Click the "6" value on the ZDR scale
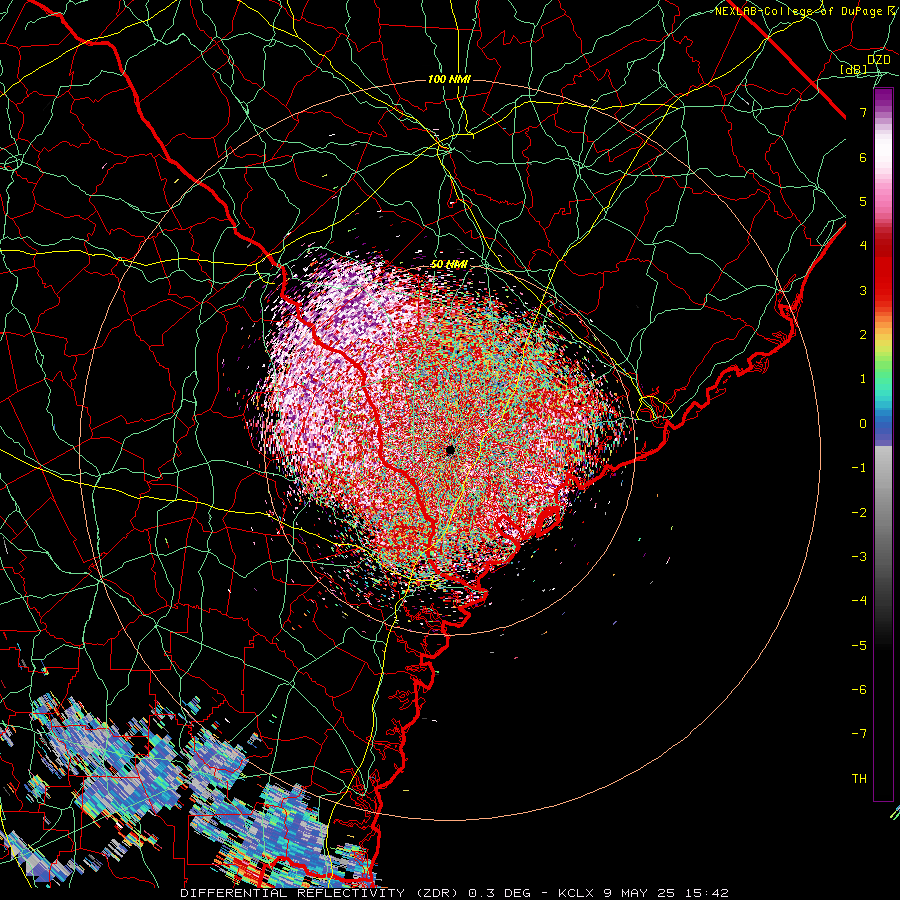 [863, 157]
